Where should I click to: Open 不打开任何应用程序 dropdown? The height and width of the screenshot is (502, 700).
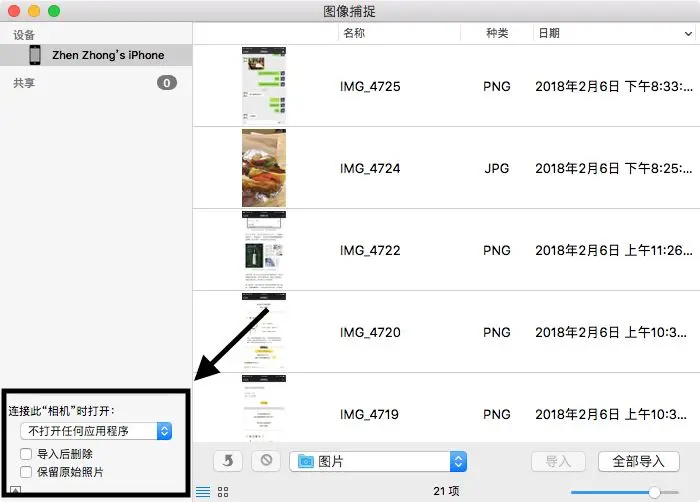pyautogui.click(x=96, y=431)
